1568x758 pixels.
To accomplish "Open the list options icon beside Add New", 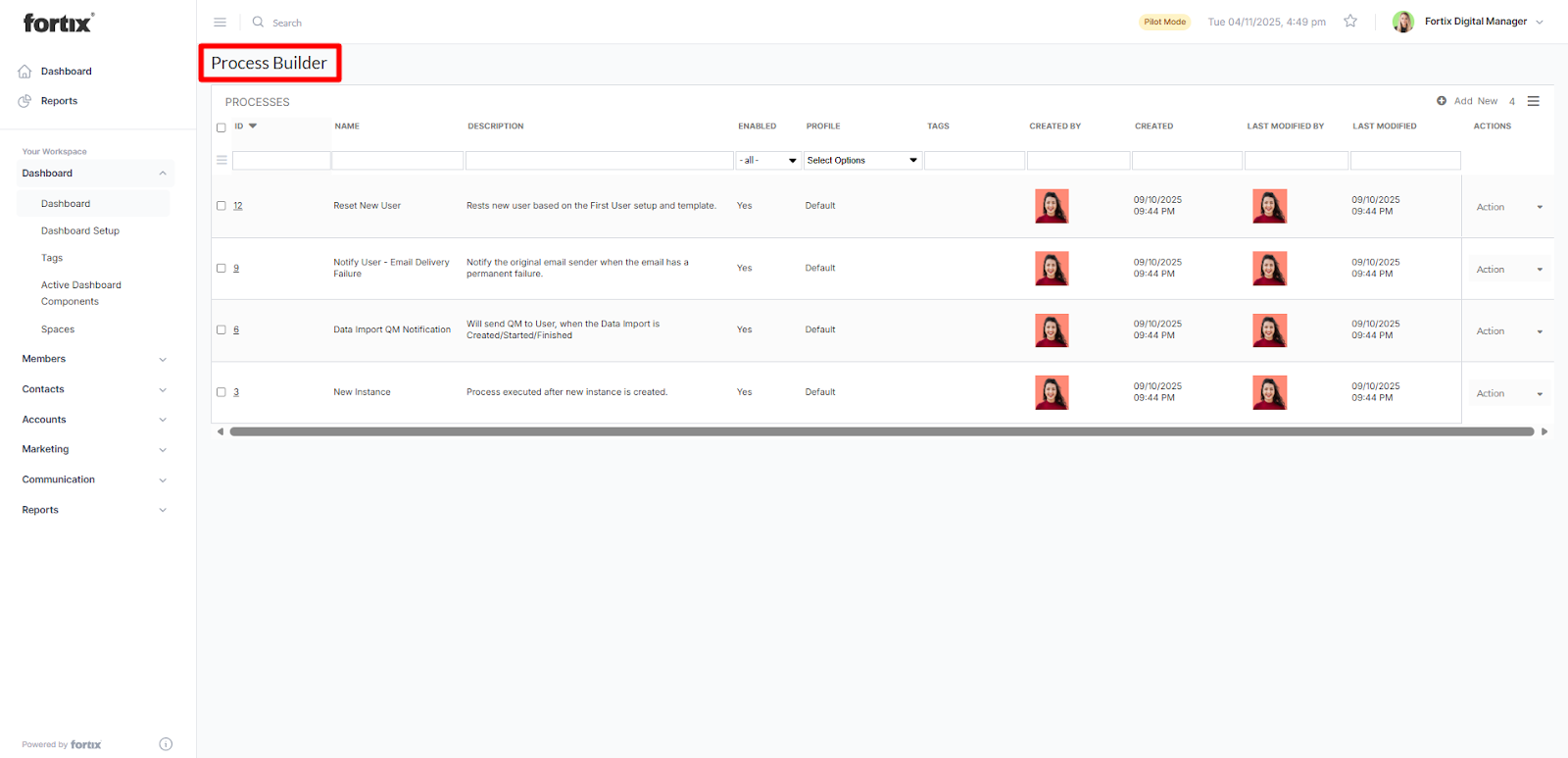I will pyautogui.click(x=1534, y=101).
